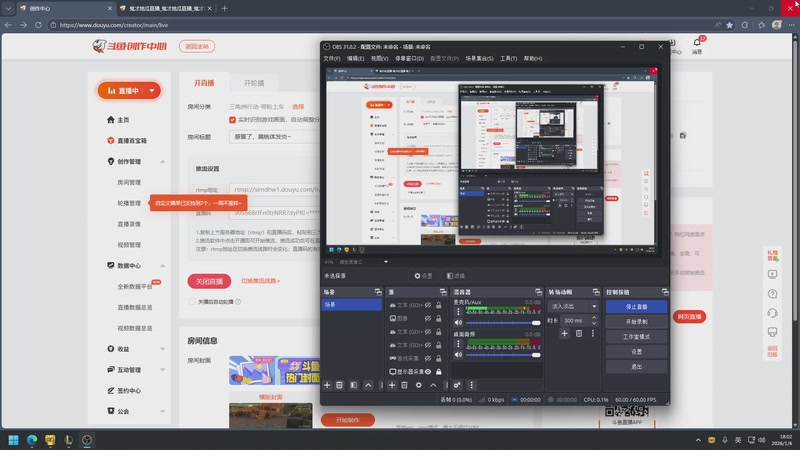Viewport: 800px width, 450px height.
Task: Open mixer toolbar three-dot menu
Action: click(x=471, y=385)
